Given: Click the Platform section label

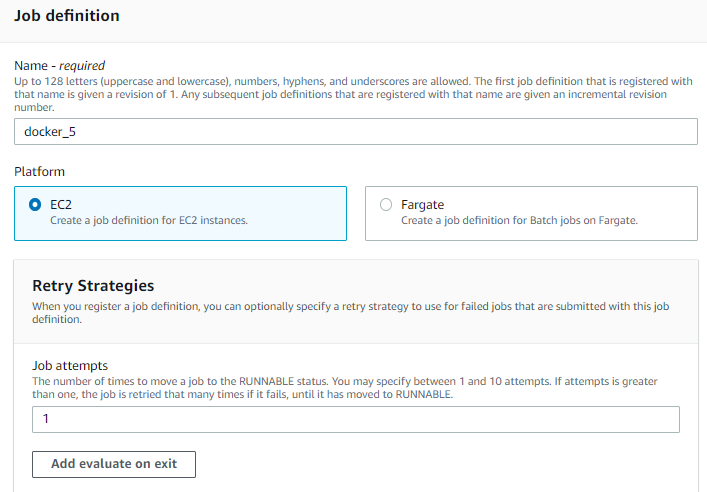Looking at the screenshot, I should point(39,172).
